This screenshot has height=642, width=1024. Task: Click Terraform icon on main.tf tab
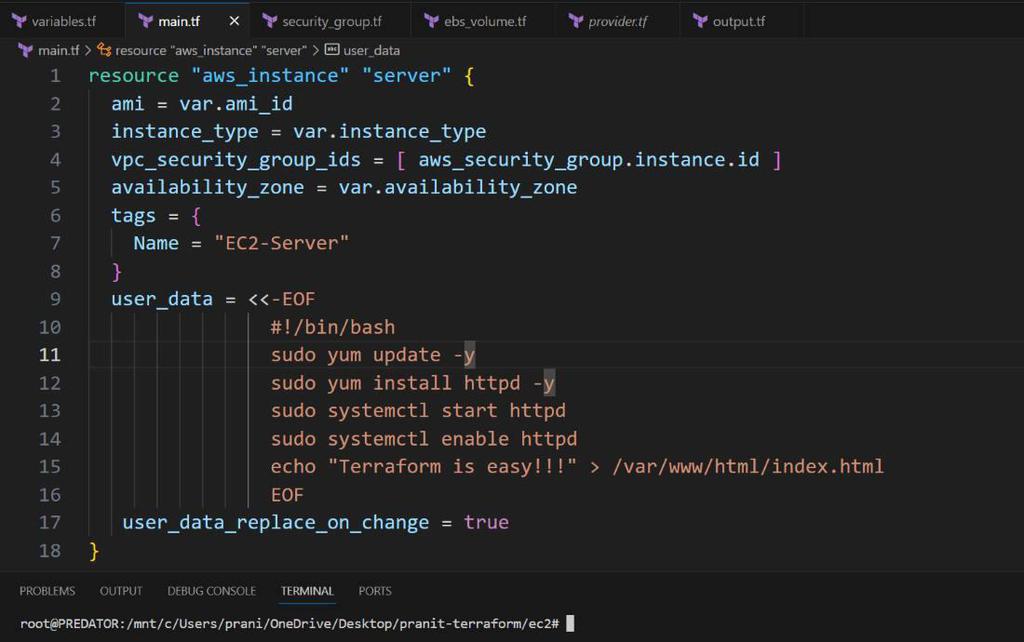click(x=146, y=22)
